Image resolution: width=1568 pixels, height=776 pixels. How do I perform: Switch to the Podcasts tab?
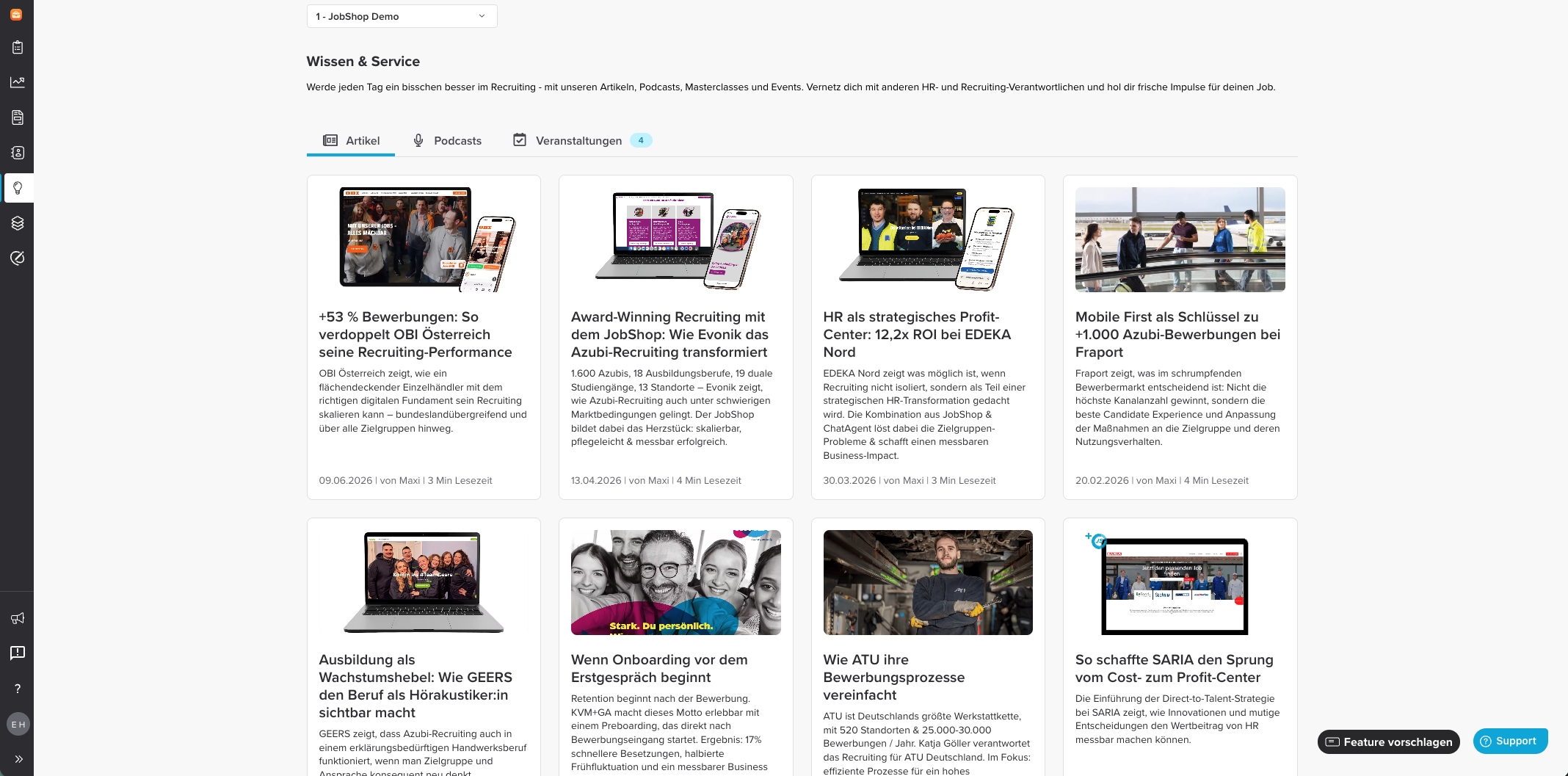447,141
